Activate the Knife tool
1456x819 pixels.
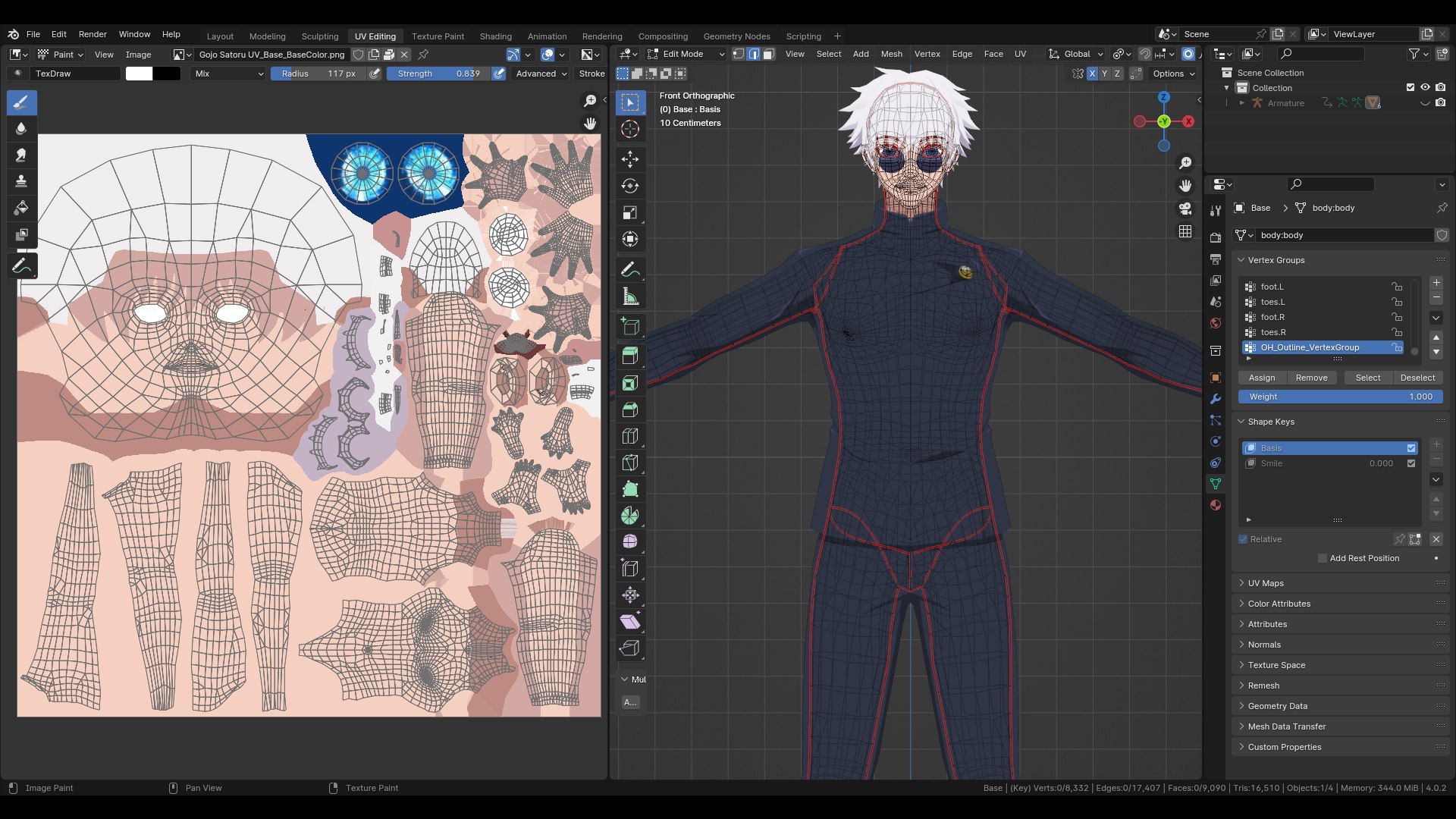pos(630,463)
